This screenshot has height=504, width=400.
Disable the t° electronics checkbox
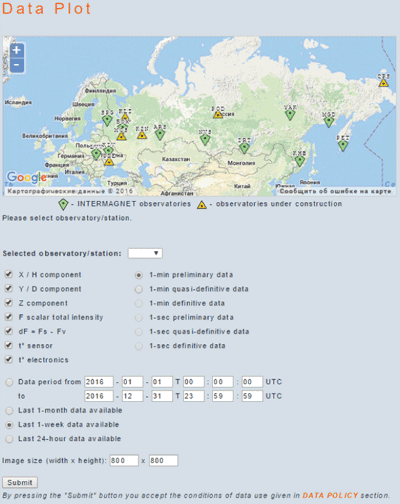[9, 359]
